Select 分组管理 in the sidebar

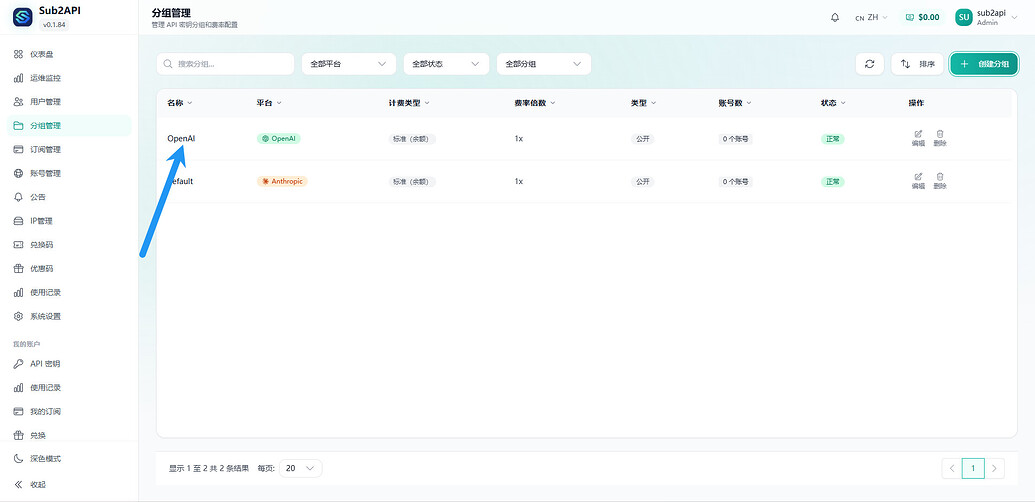pos(69,125)
